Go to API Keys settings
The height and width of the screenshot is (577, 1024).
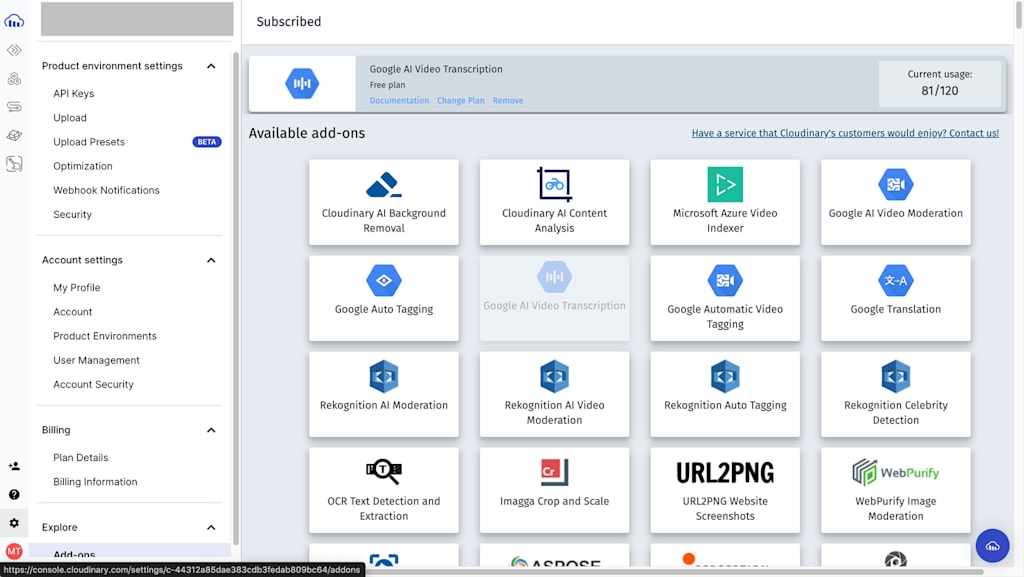pyautogui.click(x=74, y=93)
